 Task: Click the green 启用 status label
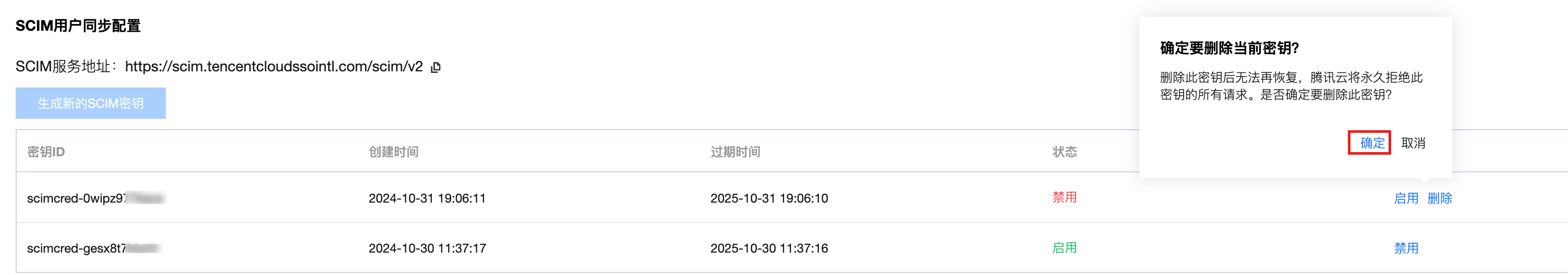tap(1064, 248)
